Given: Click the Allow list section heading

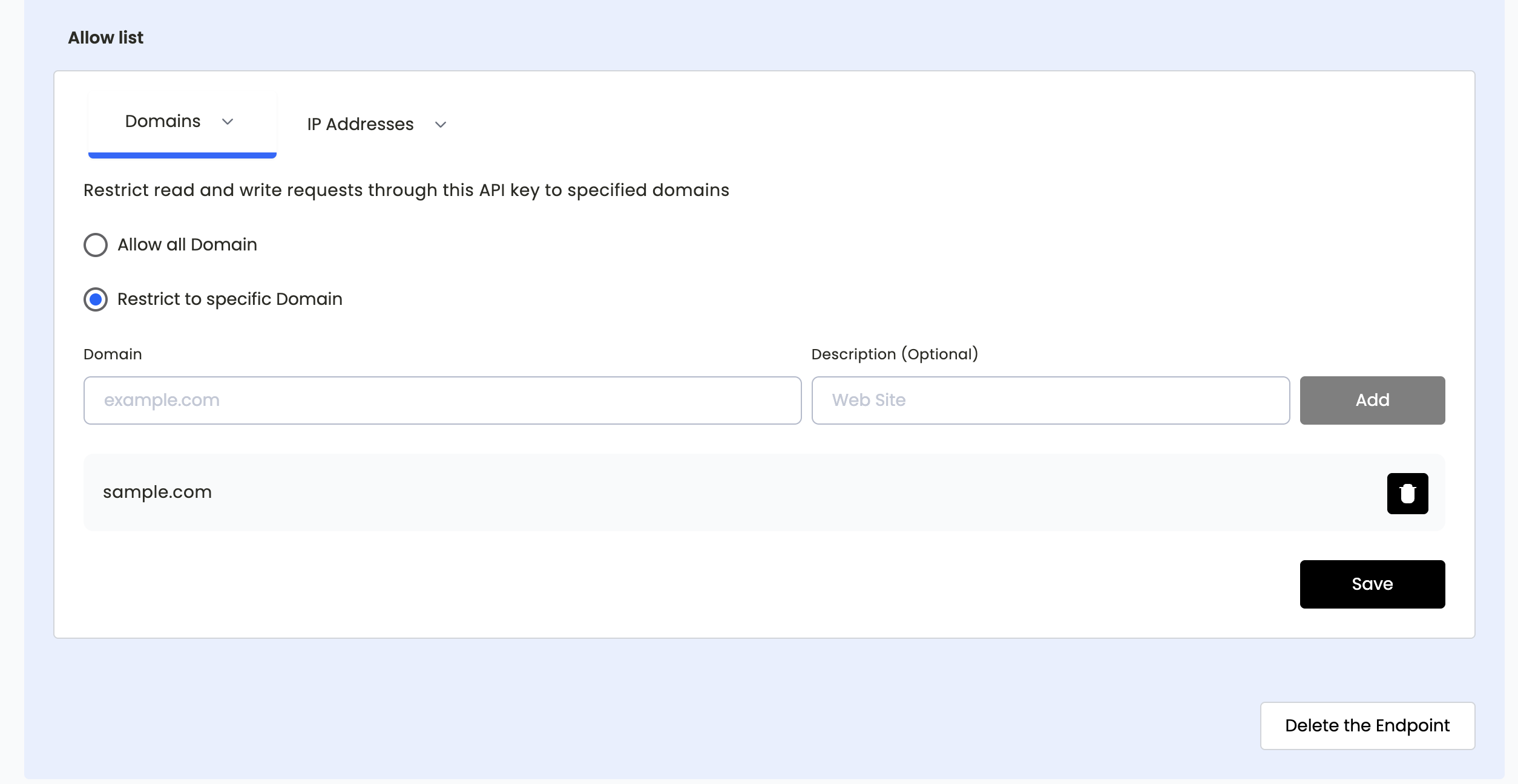Looking at the screenshot, I should [105, 38].
